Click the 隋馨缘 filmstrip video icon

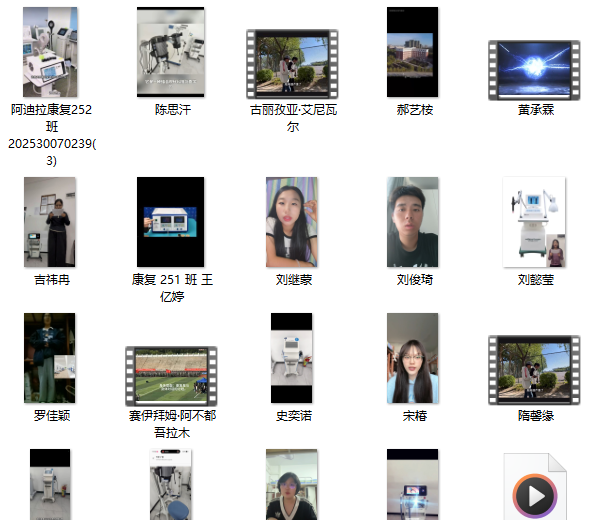534,369
